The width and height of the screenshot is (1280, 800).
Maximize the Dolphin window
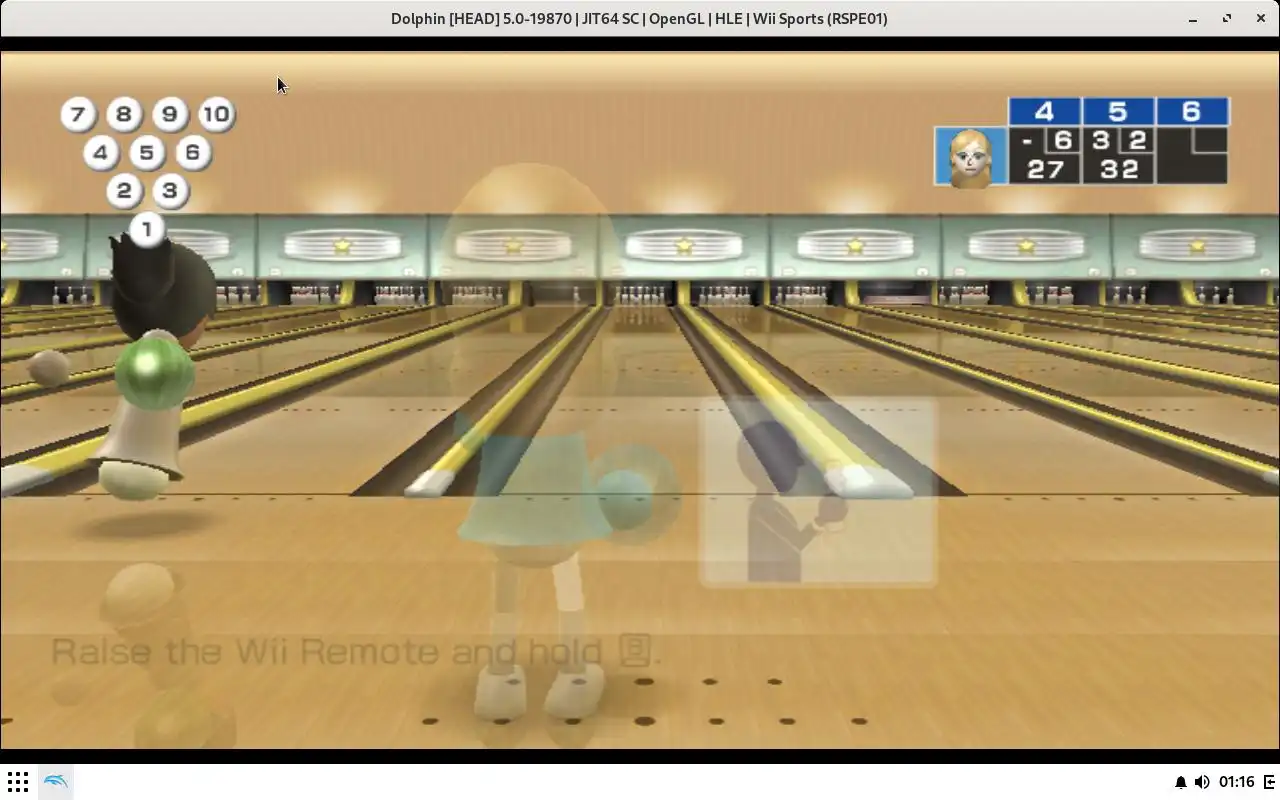[x=1227, y=18]
